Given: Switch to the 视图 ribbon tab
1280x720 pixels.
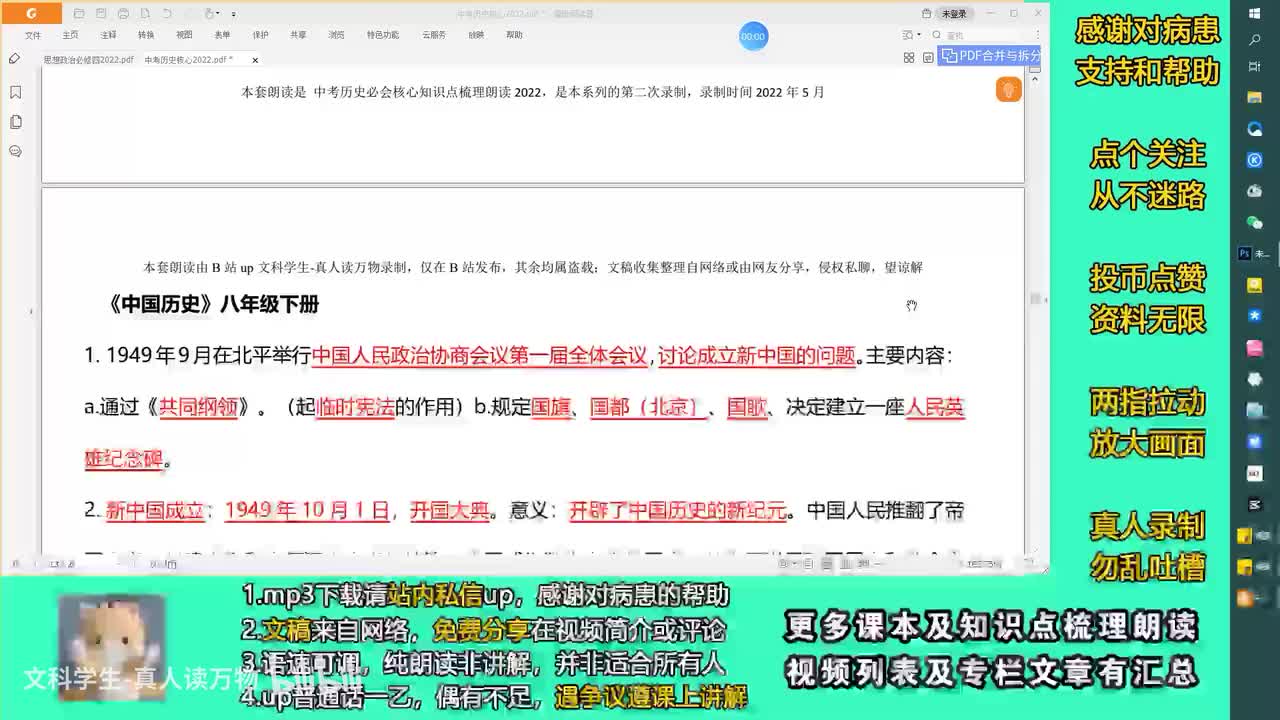Looking at the screenshot, I should pos(184,35).
